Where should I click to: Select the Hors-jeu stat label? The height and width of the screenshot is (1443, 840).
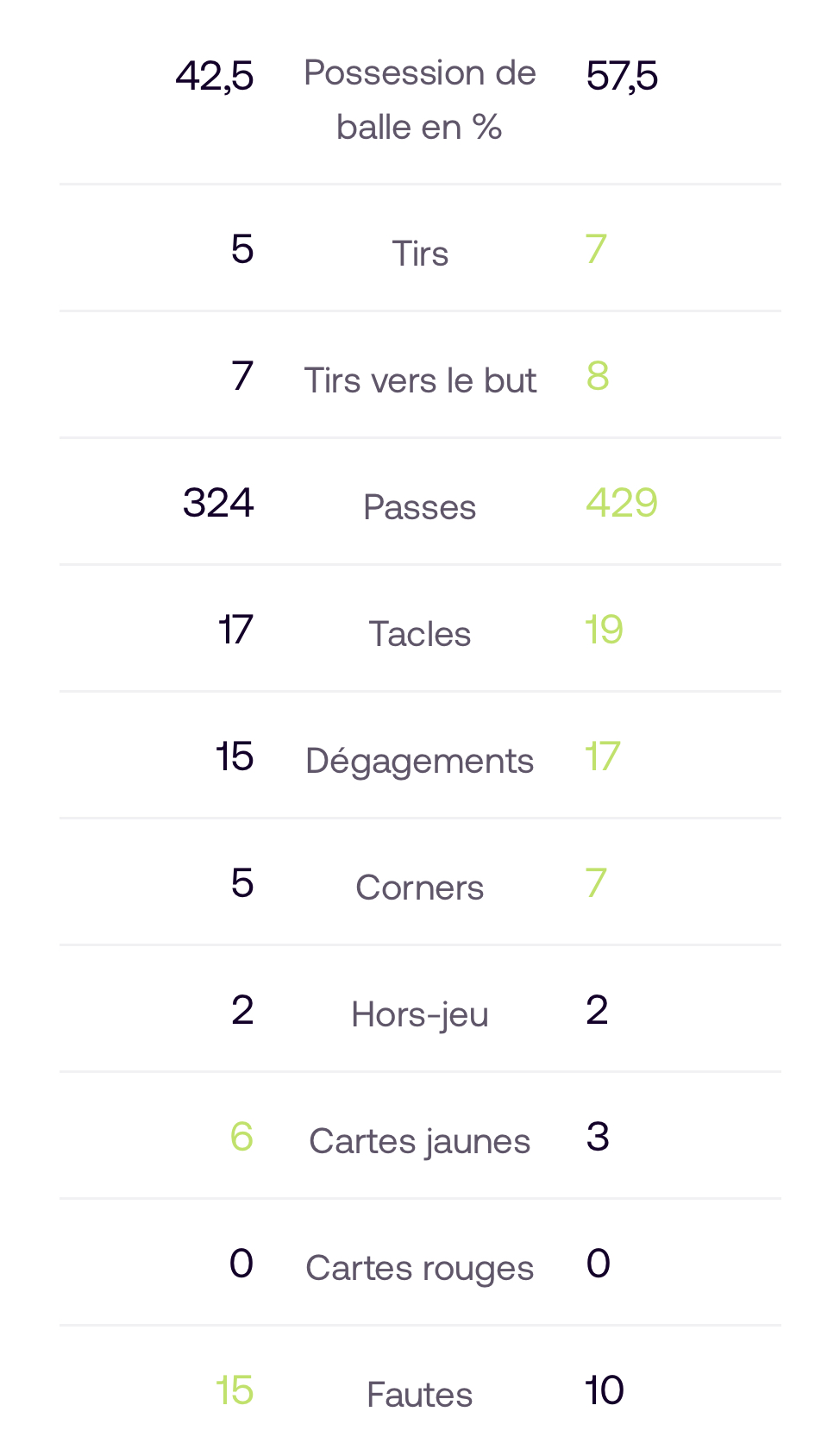[x=420, y=1014]
